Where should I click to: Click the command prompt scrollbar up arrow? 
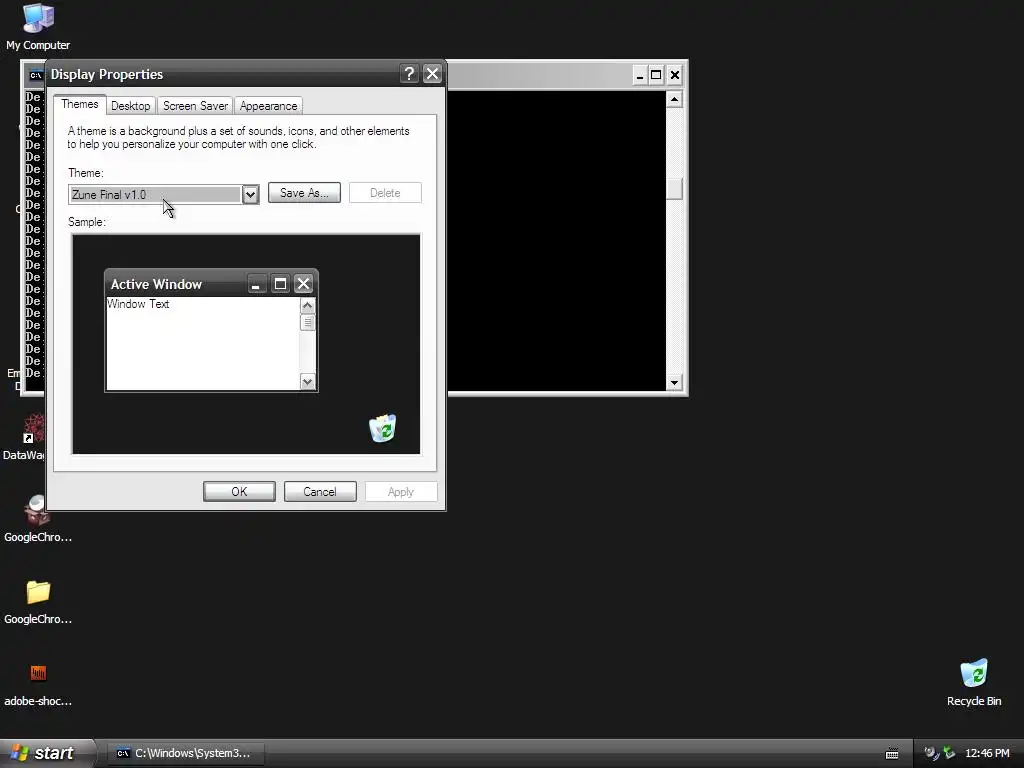point(675,99)
